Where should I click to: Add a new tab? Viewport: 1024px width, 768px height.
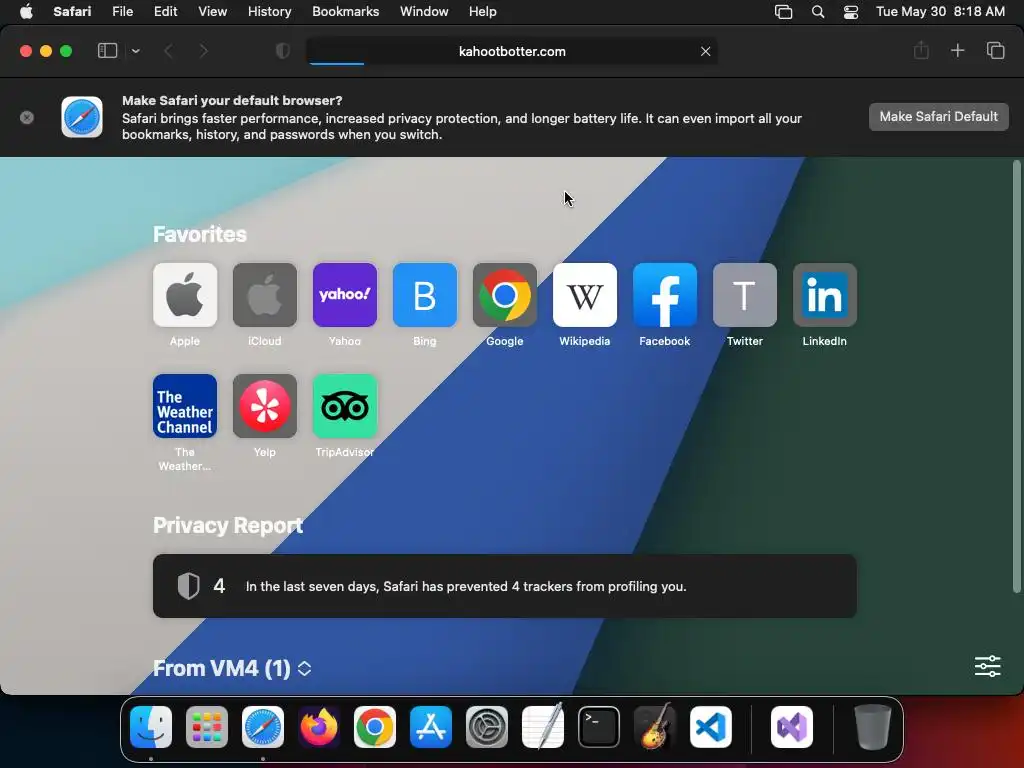pyautogui.click(x=957, y=50)
